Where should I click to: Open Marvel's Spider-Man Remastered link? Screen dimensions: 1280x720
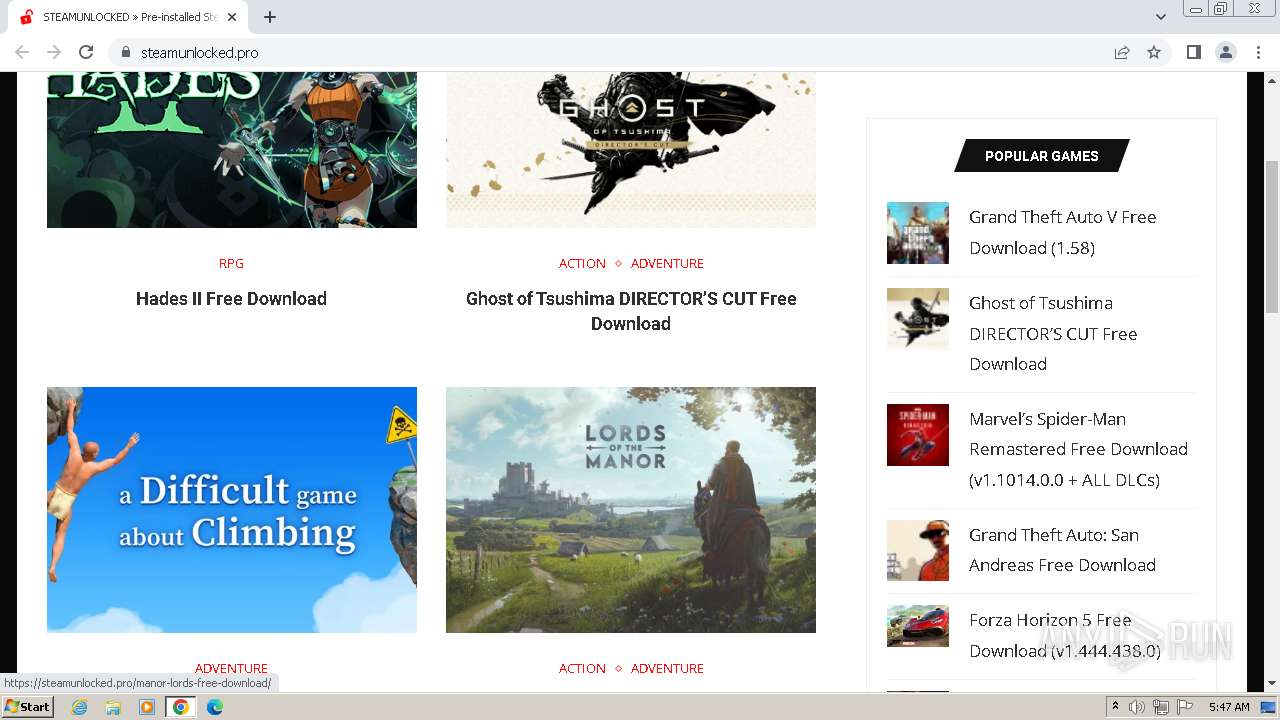tap(1079, 449)
